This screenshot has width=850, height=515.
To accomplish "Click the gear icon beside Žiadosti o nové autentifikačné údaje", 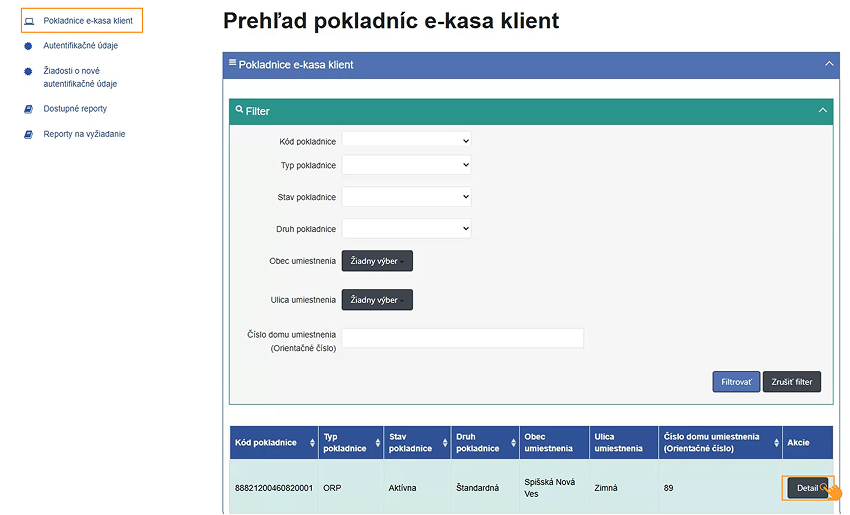I will pos(29,71).
